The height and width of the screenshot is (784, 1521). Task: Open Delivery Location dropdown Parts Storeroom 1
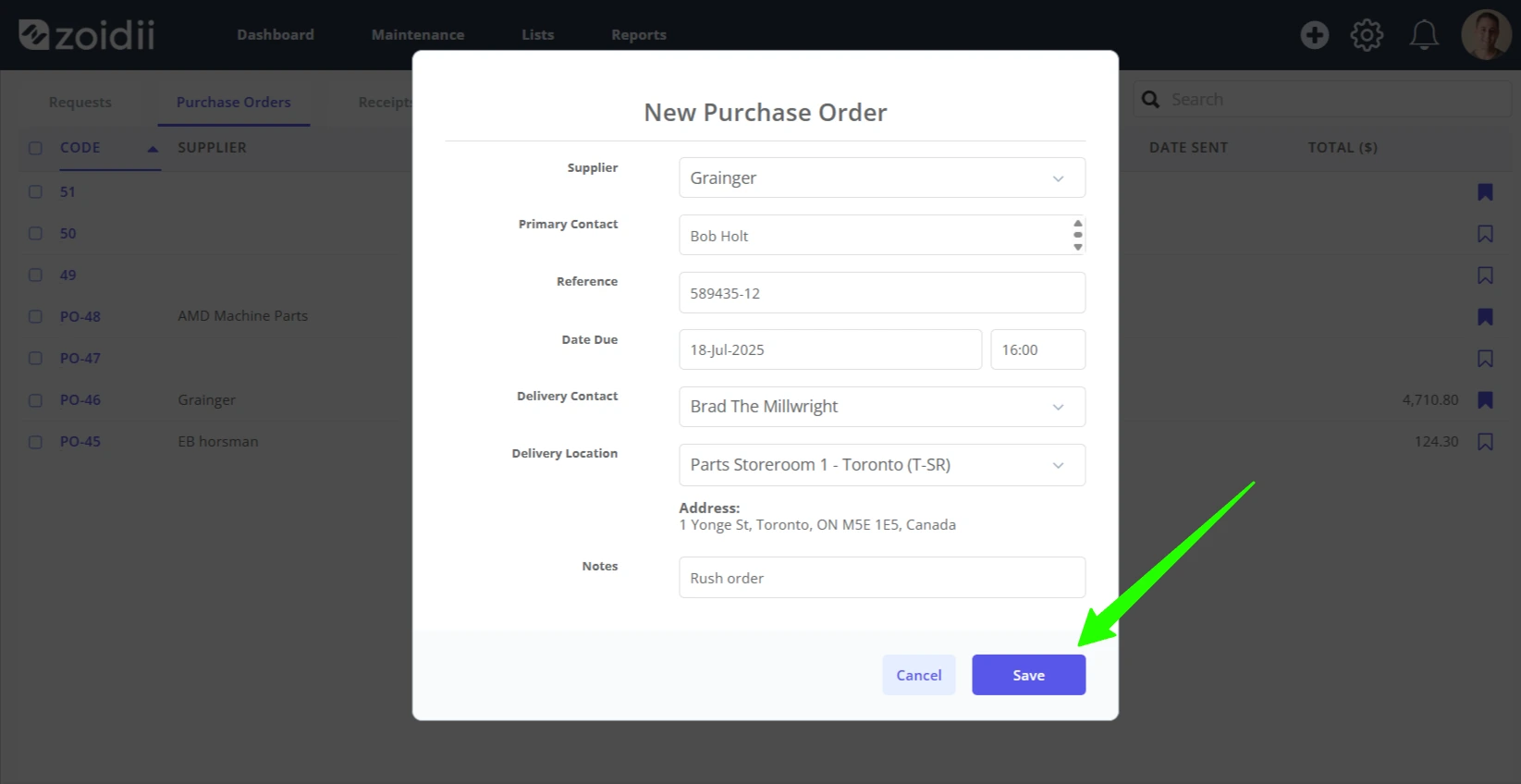tap(882, 465)
